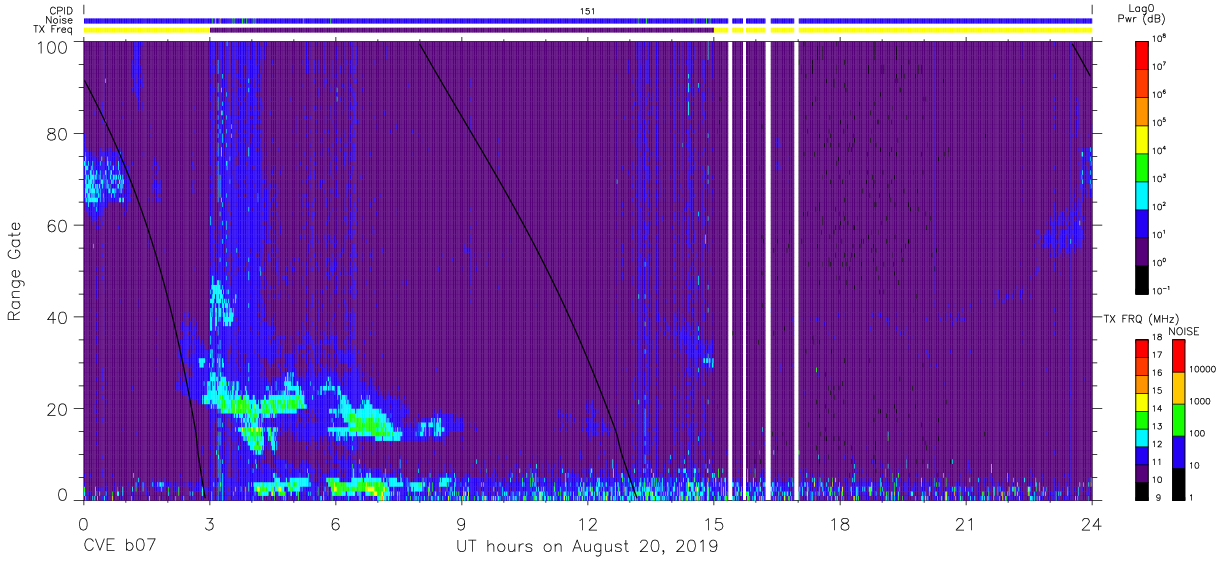
Task: Click the Range Gate tick label '20'
Action: coord(59,408)
